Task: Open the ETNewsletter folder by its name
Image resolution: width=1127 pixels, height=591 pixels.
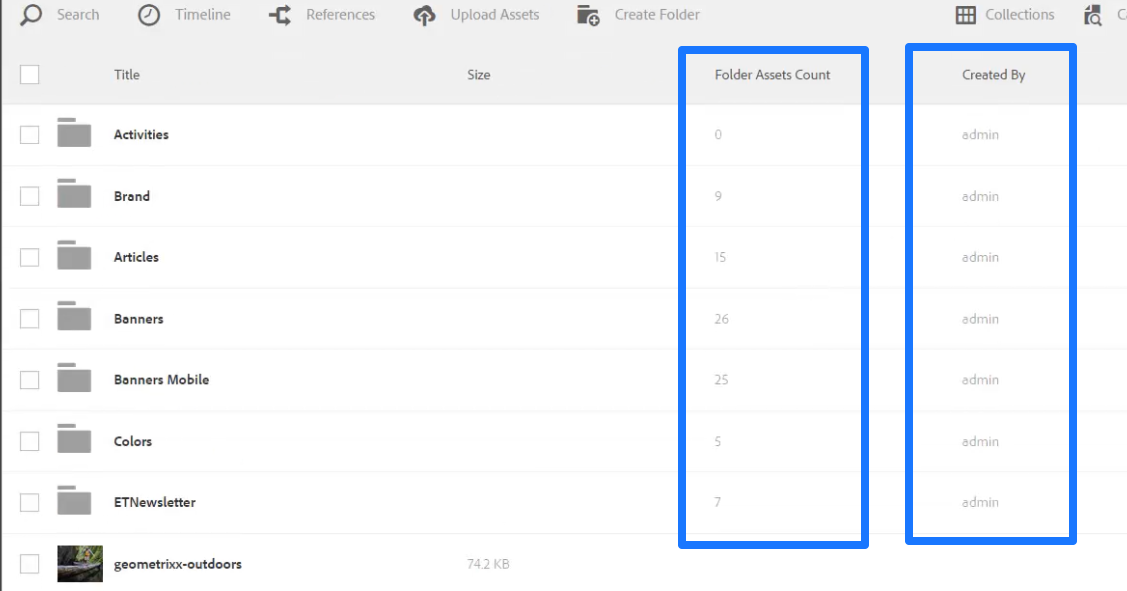Action: [x=155, y=502]
